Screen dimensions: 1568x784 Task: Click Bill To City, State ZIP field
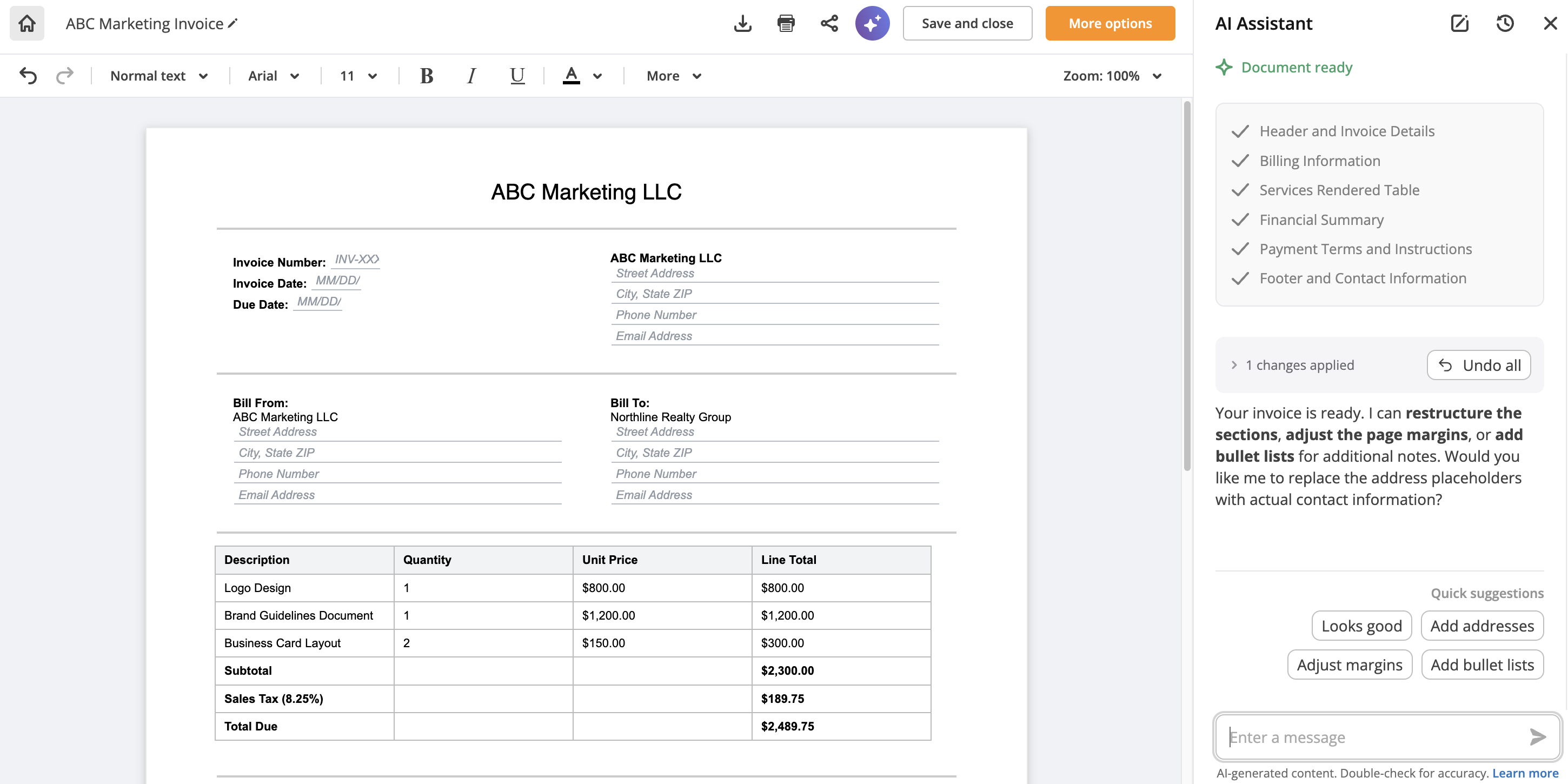tap(775, 453)
